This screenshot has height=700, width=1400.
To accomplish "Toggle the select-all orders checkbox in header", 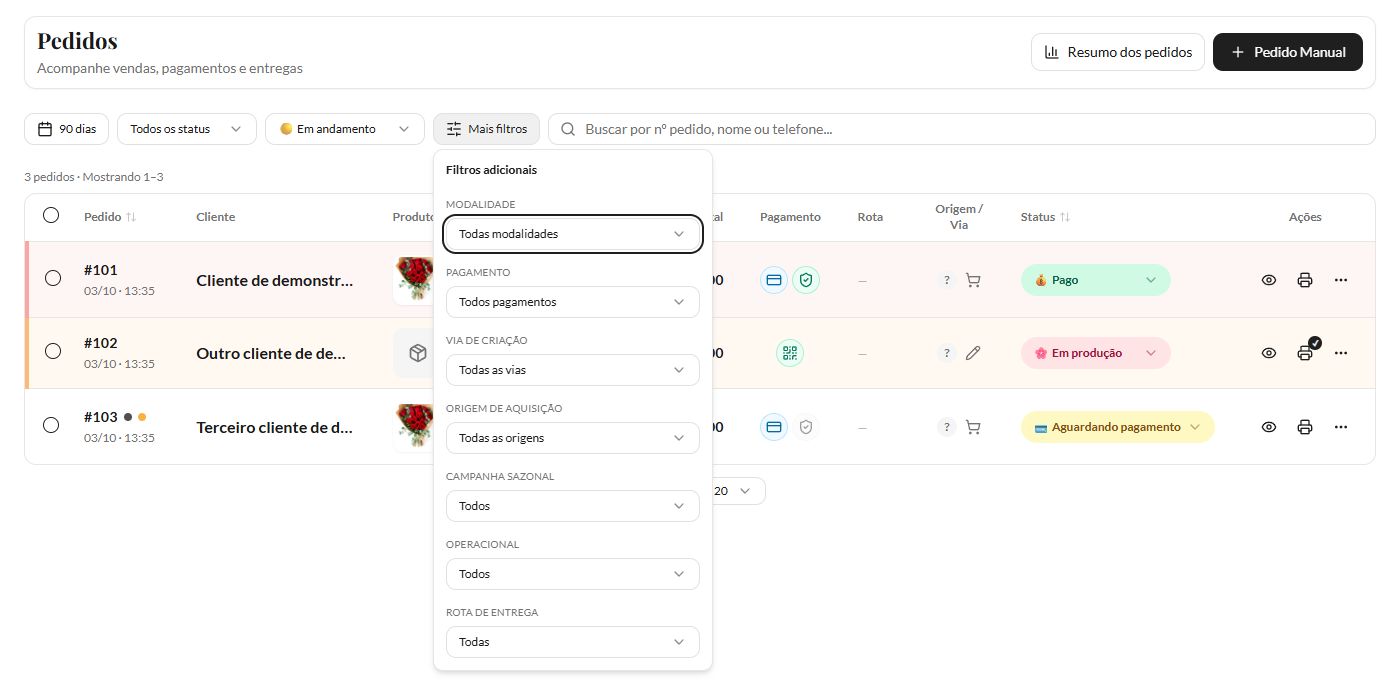I will point(51,215).
